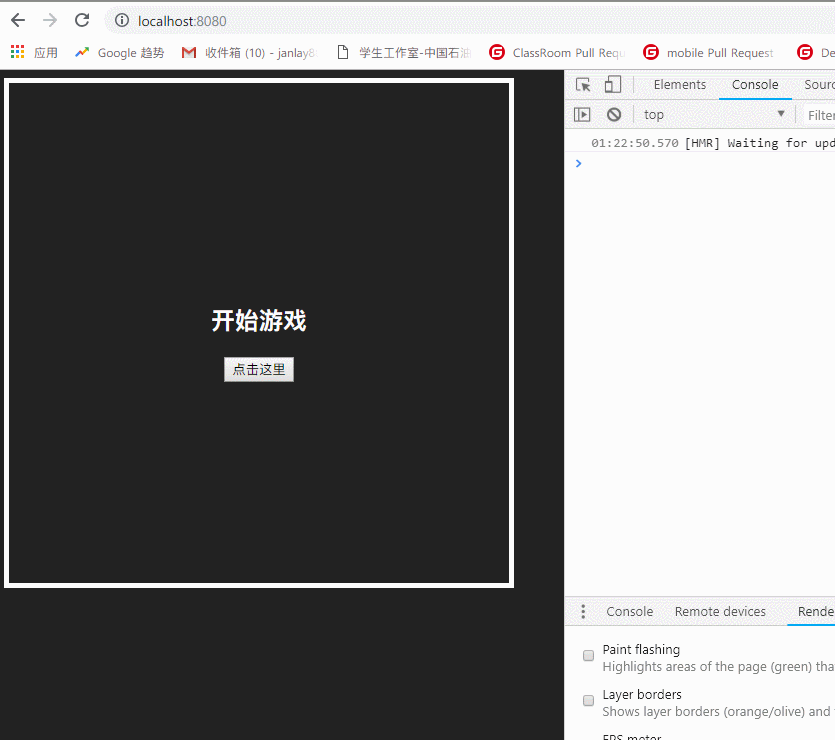Image resolution: width=835 pixels, height=740 pixels.
Task: Click the Layer borders label
Action: click(x=642, y=694)
